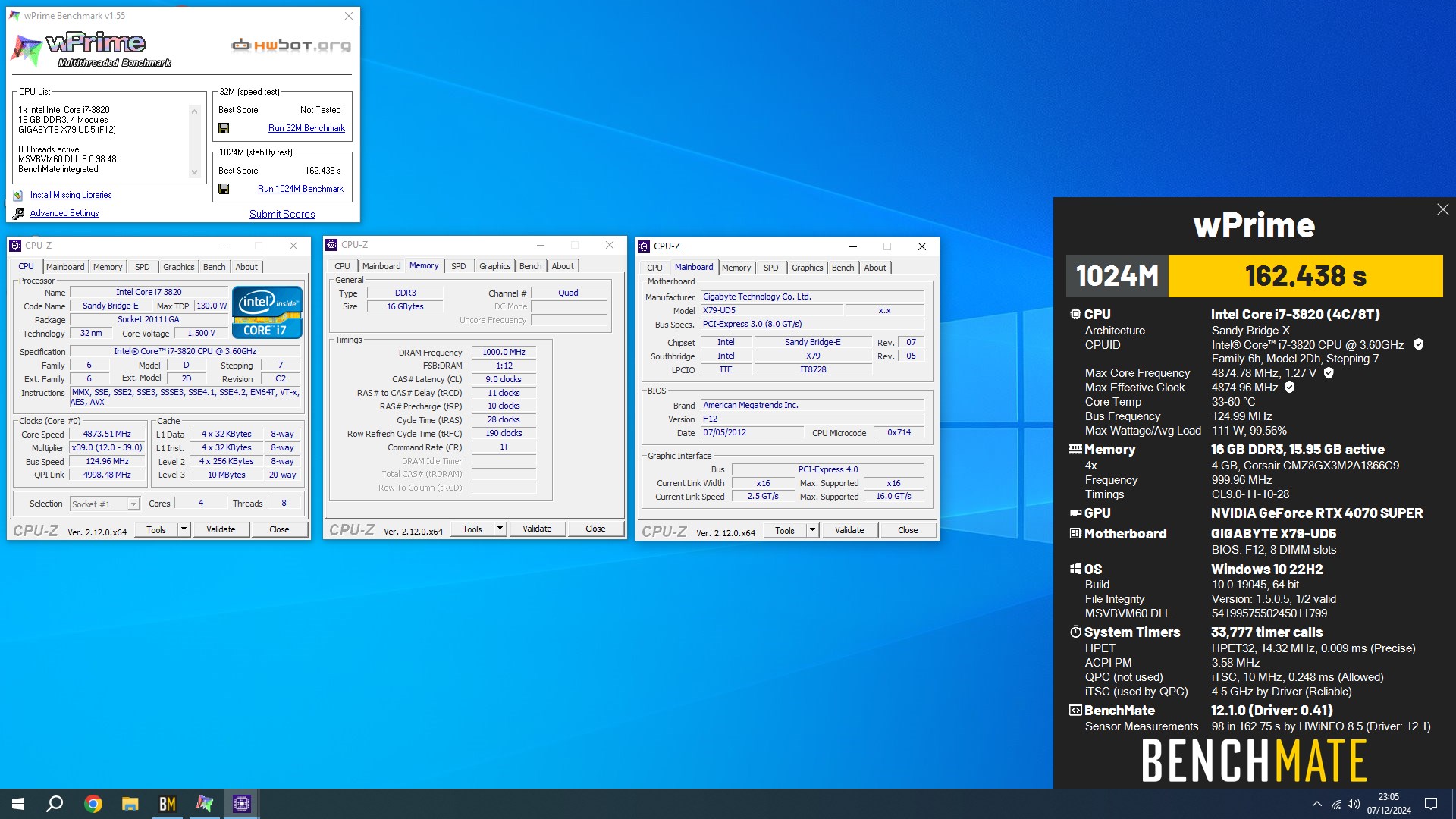Switch to wPrime in the taskbar
Screen dimensions: 1456x819
205,804
